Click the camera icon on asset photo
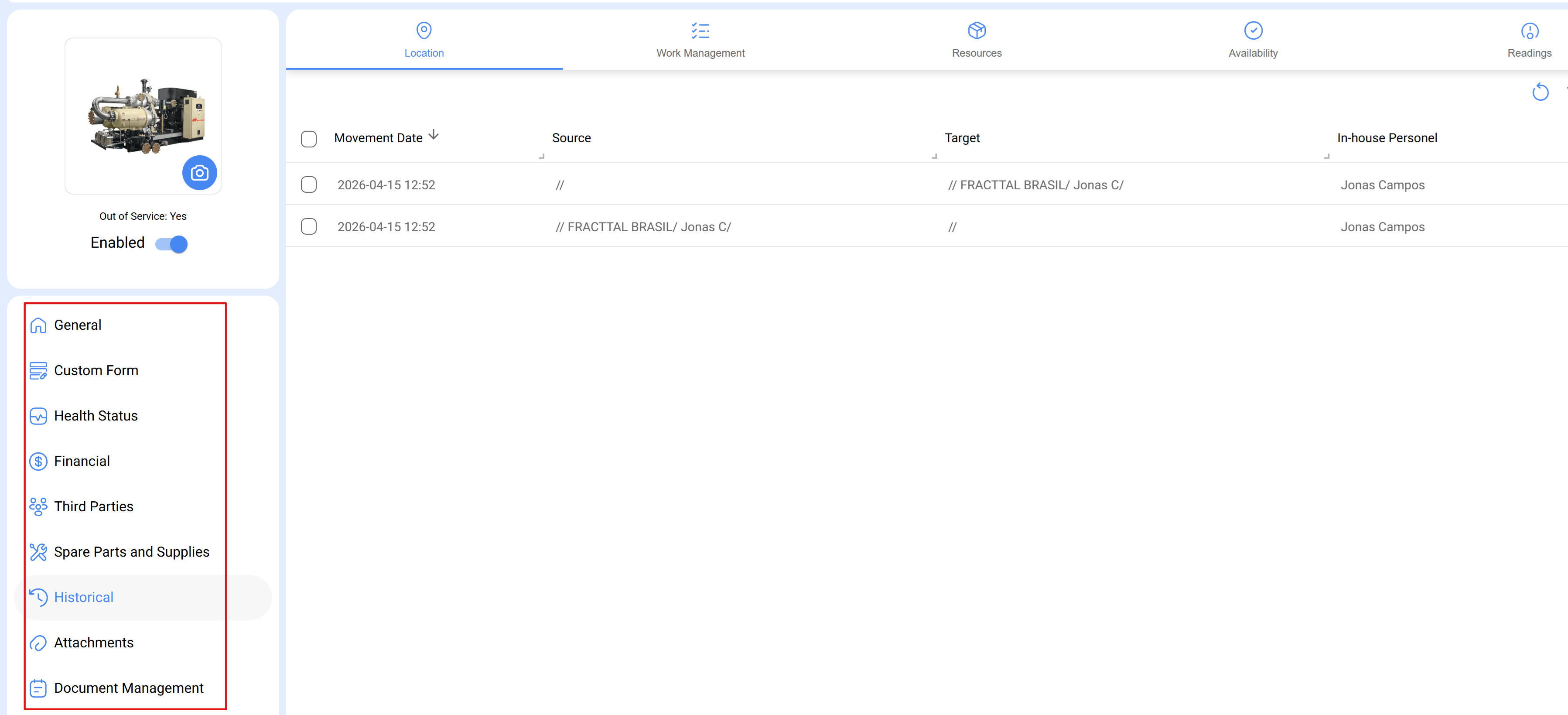Viewport: 1568px width, 715px height. tap(199, 173)
